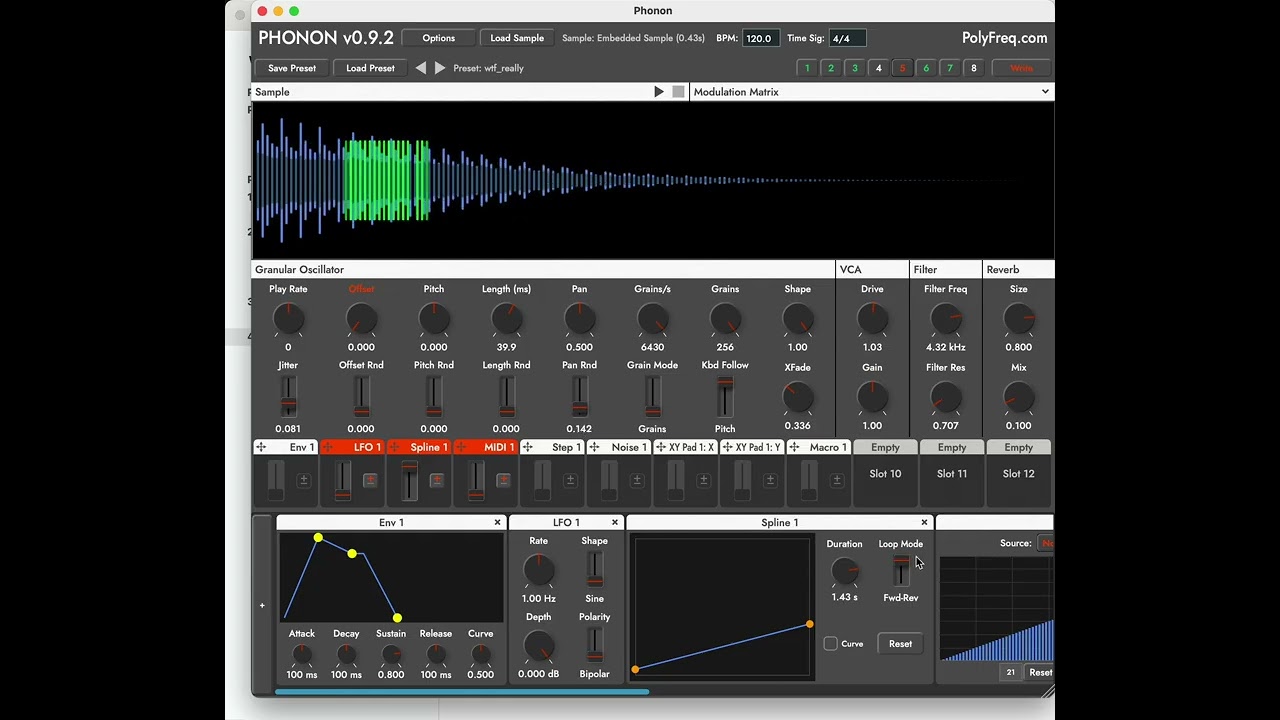Viewport: 1280px width, 720px height.
Task: Click the Grain Mode selector showing Grains
Action: (x=652, y=398)
